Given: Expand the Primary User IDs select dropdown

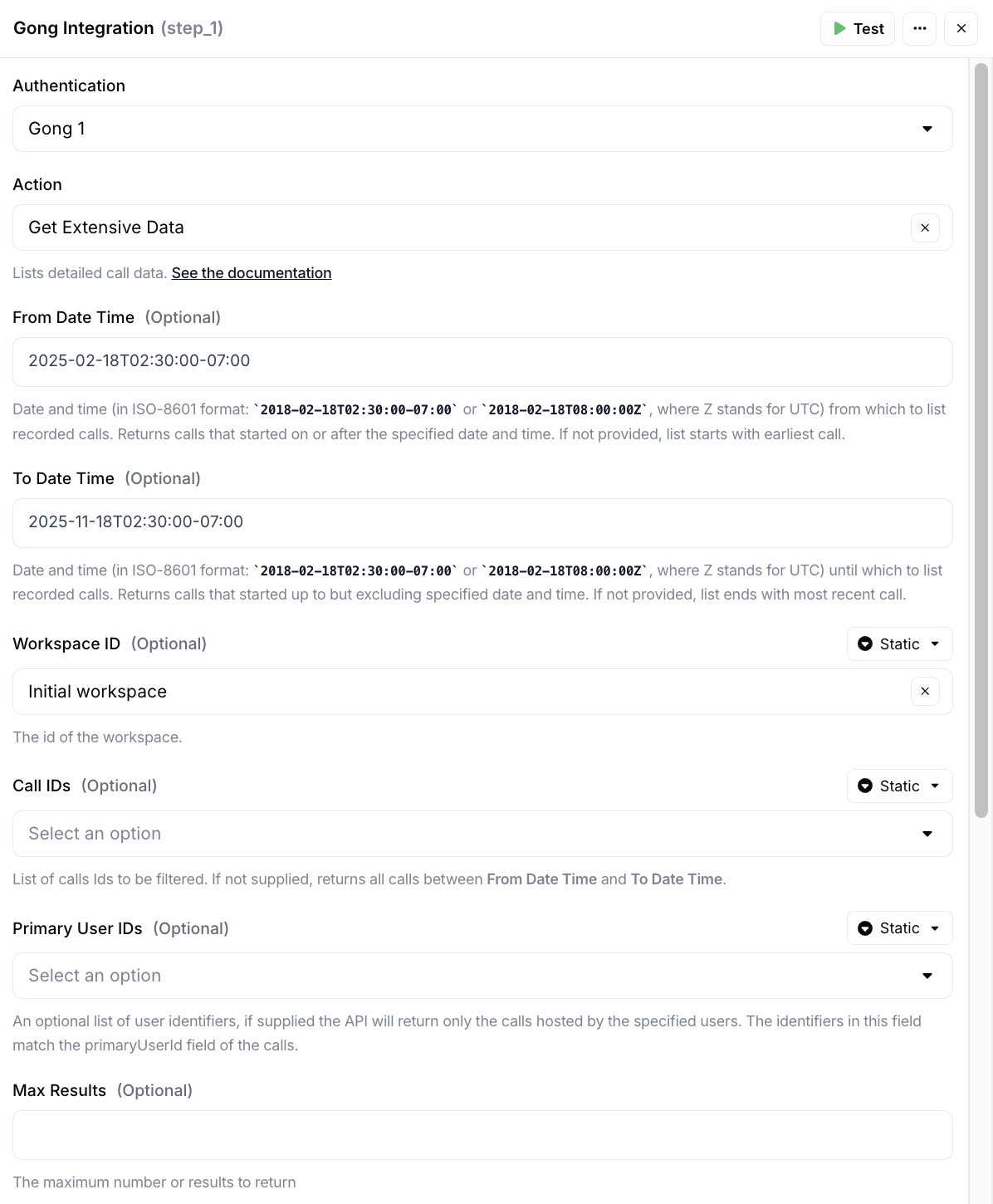Looking at the screenshot, I should (482, 976).
